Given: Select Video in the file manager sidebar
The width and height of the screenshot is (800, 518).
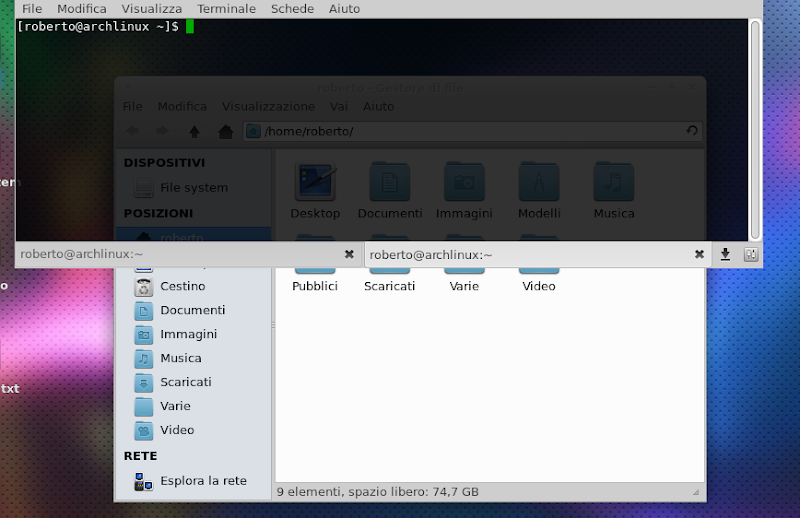Looking at the screenshot, I should [x=194, y=430].
